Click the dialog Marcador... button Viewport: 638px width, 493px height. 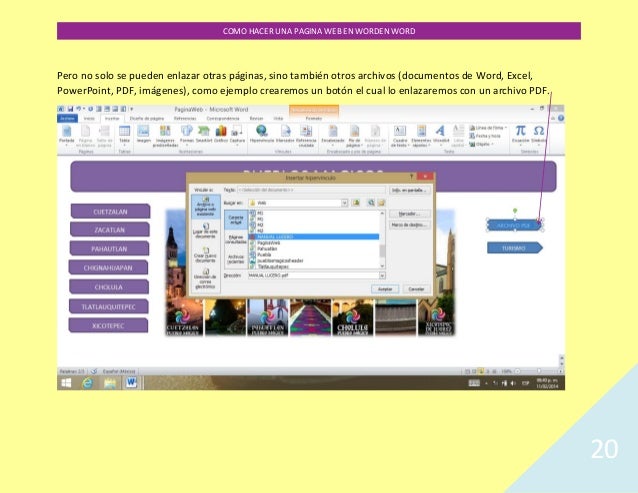tap(410, 214)
